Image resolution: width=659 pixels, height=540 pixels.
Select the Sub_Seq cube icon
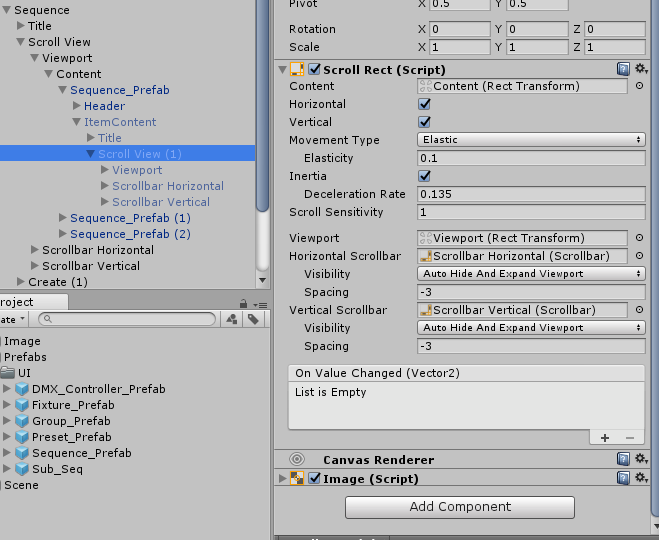(x=22, y=469)
